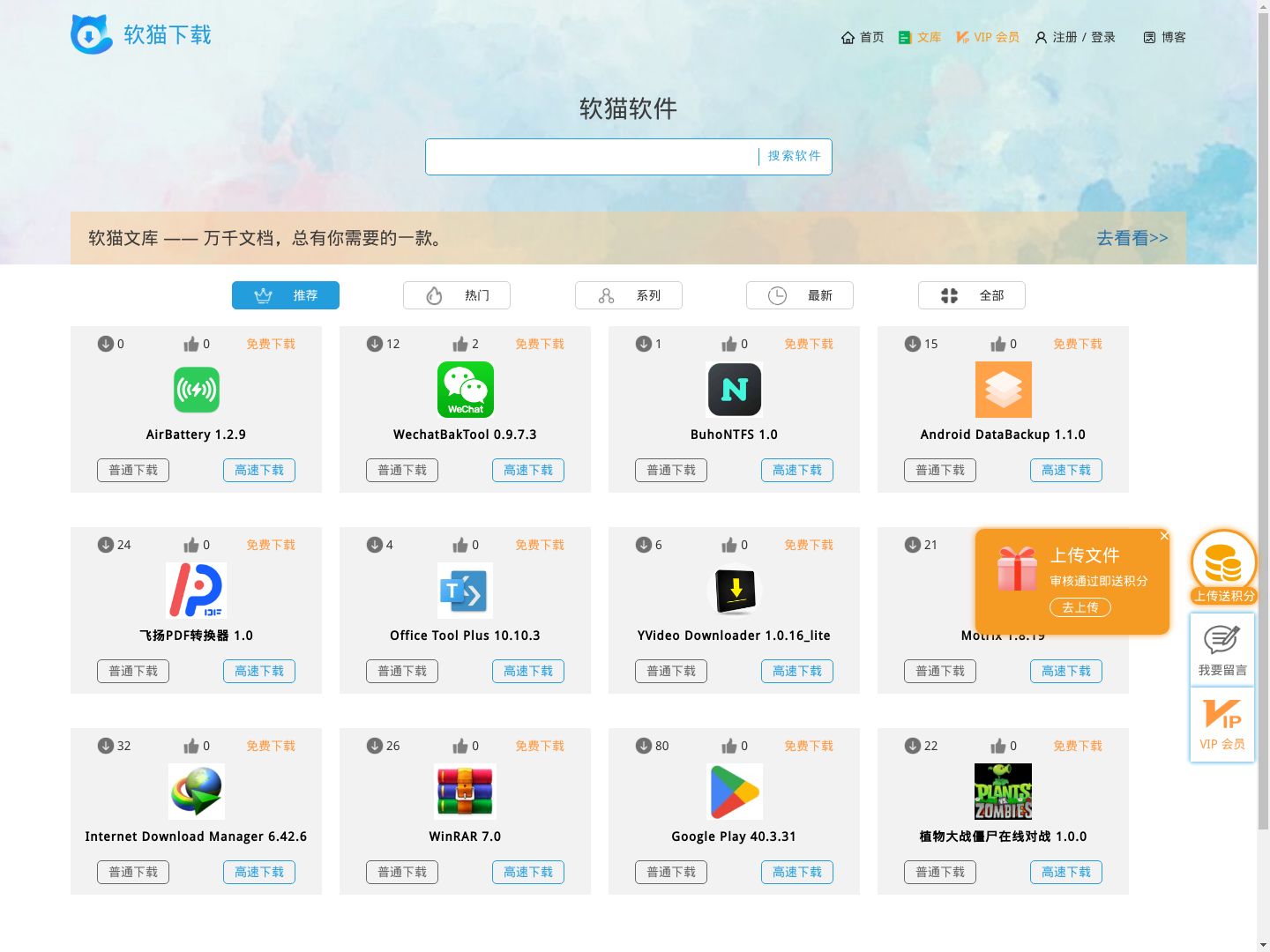Click 去上传 in the upload popup

(x=1080, y=607)
